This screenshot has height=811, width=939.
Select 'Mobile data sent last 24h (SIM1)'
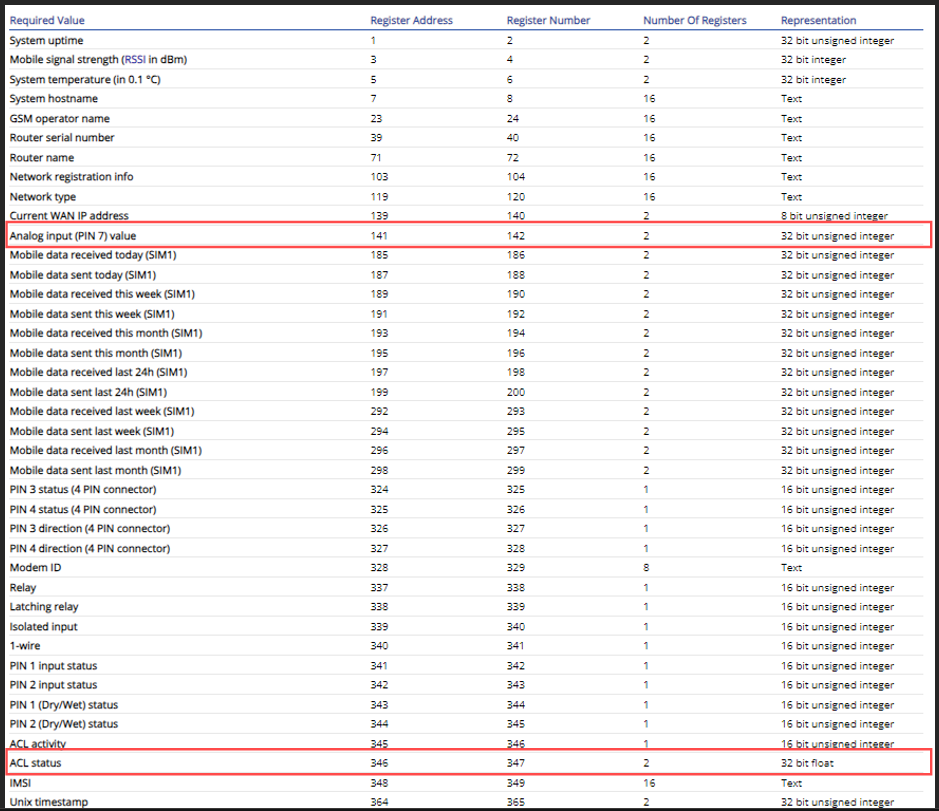click(x=88, y=392)
